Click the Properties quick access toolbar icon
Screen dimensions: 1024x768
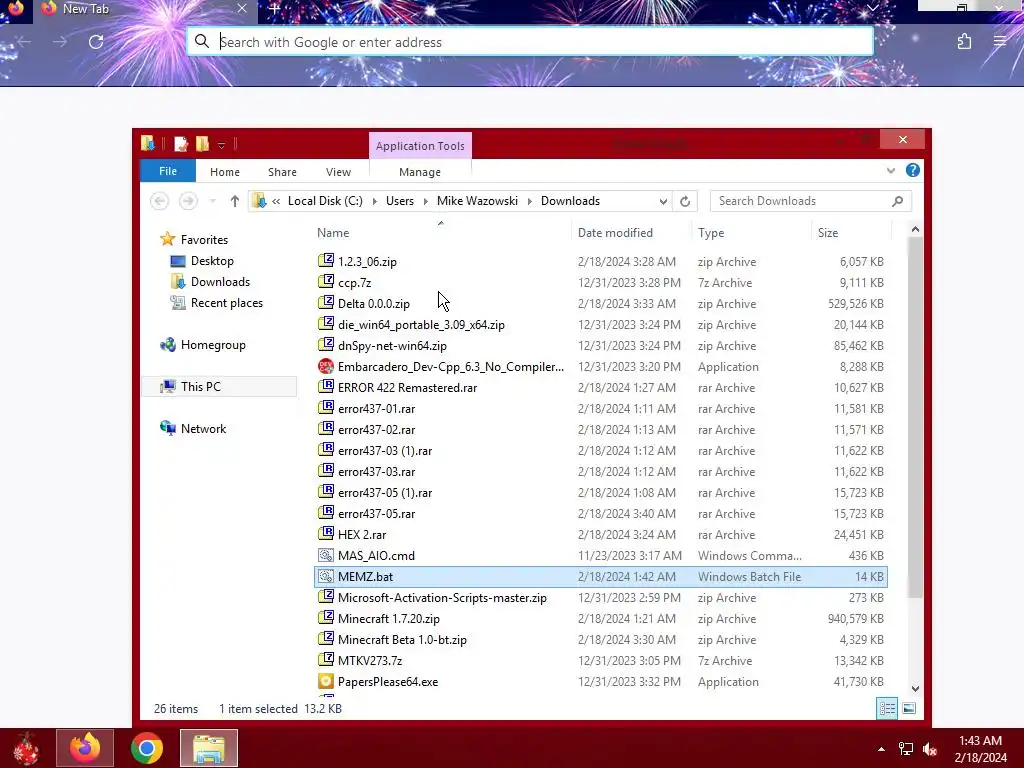[181, 144]
